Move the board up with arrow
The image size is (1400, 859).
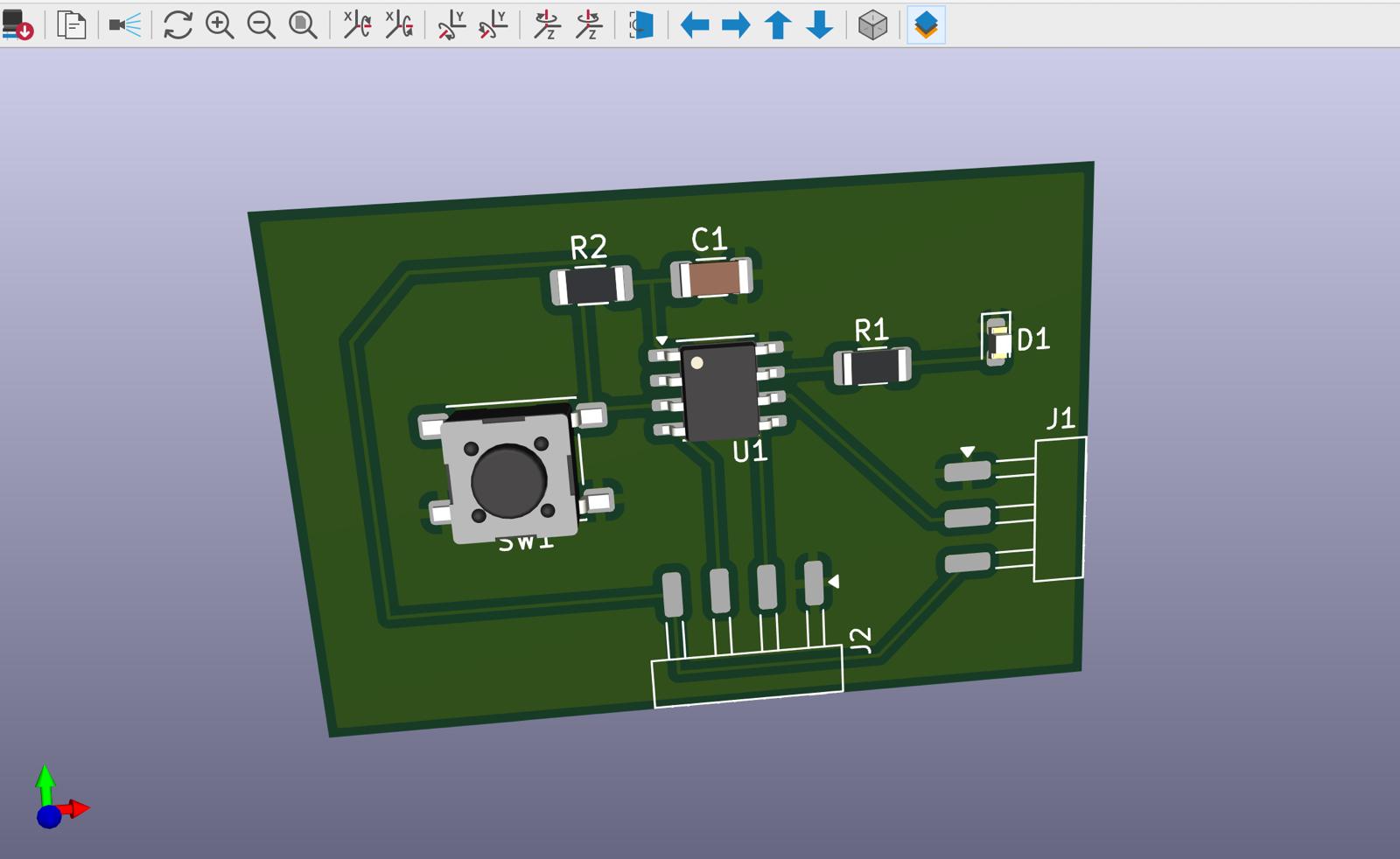point(778,24)
